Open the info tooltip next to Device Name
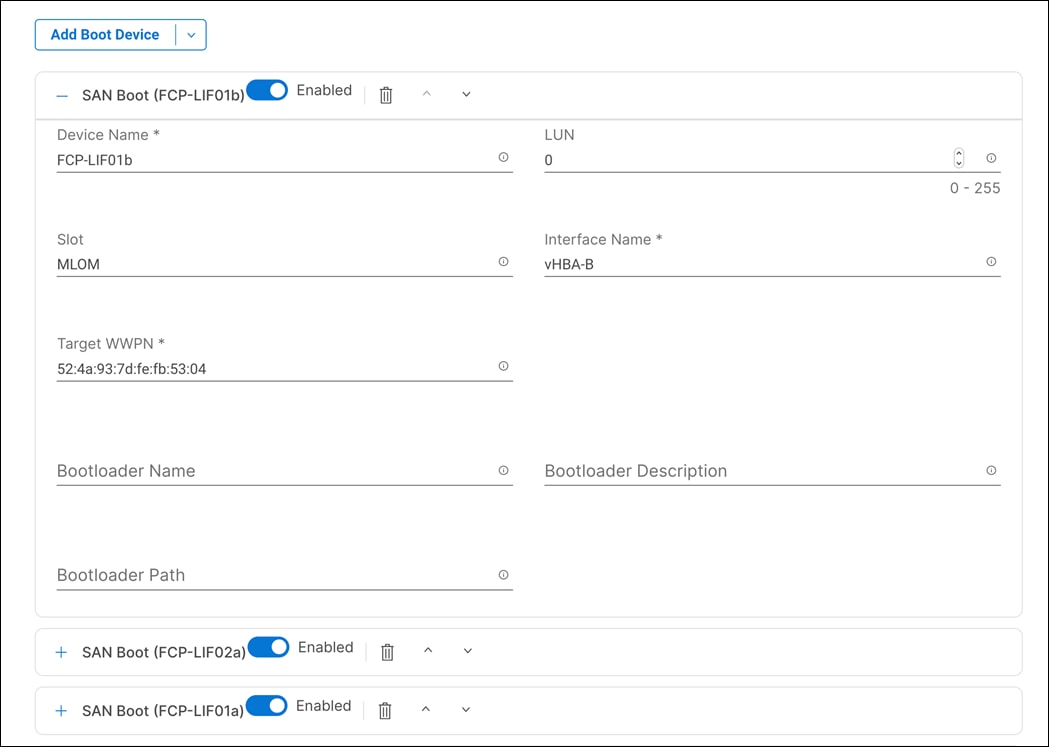Screen dimensions: 1049x747 click(504, 158)
